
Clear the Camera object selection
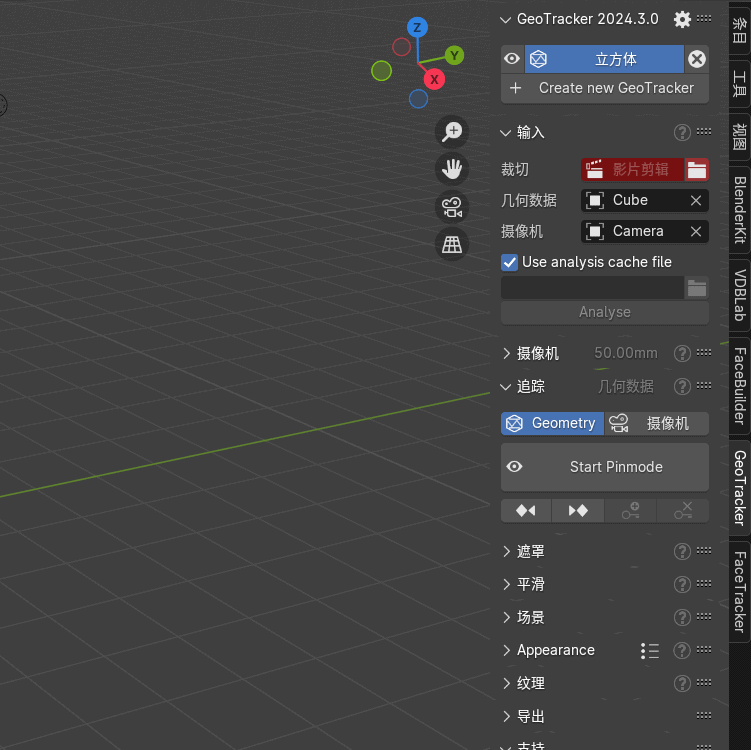click(696, 231)
